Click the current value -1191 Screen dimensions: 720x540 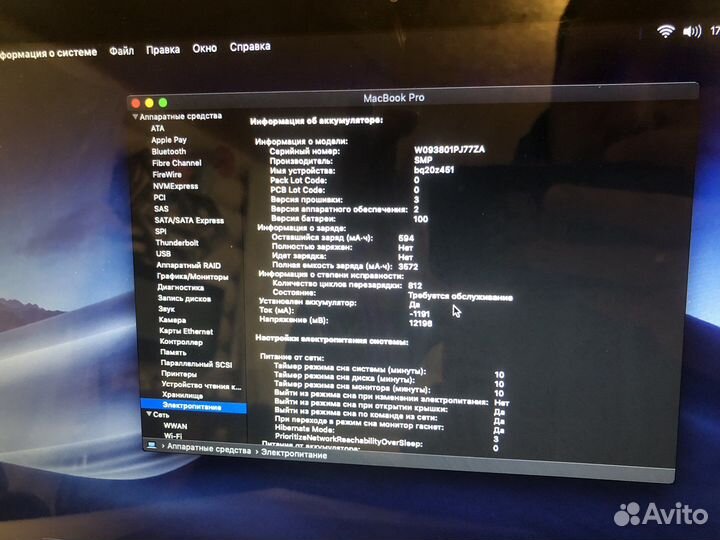pyautogui.click(x=419, y=314)
